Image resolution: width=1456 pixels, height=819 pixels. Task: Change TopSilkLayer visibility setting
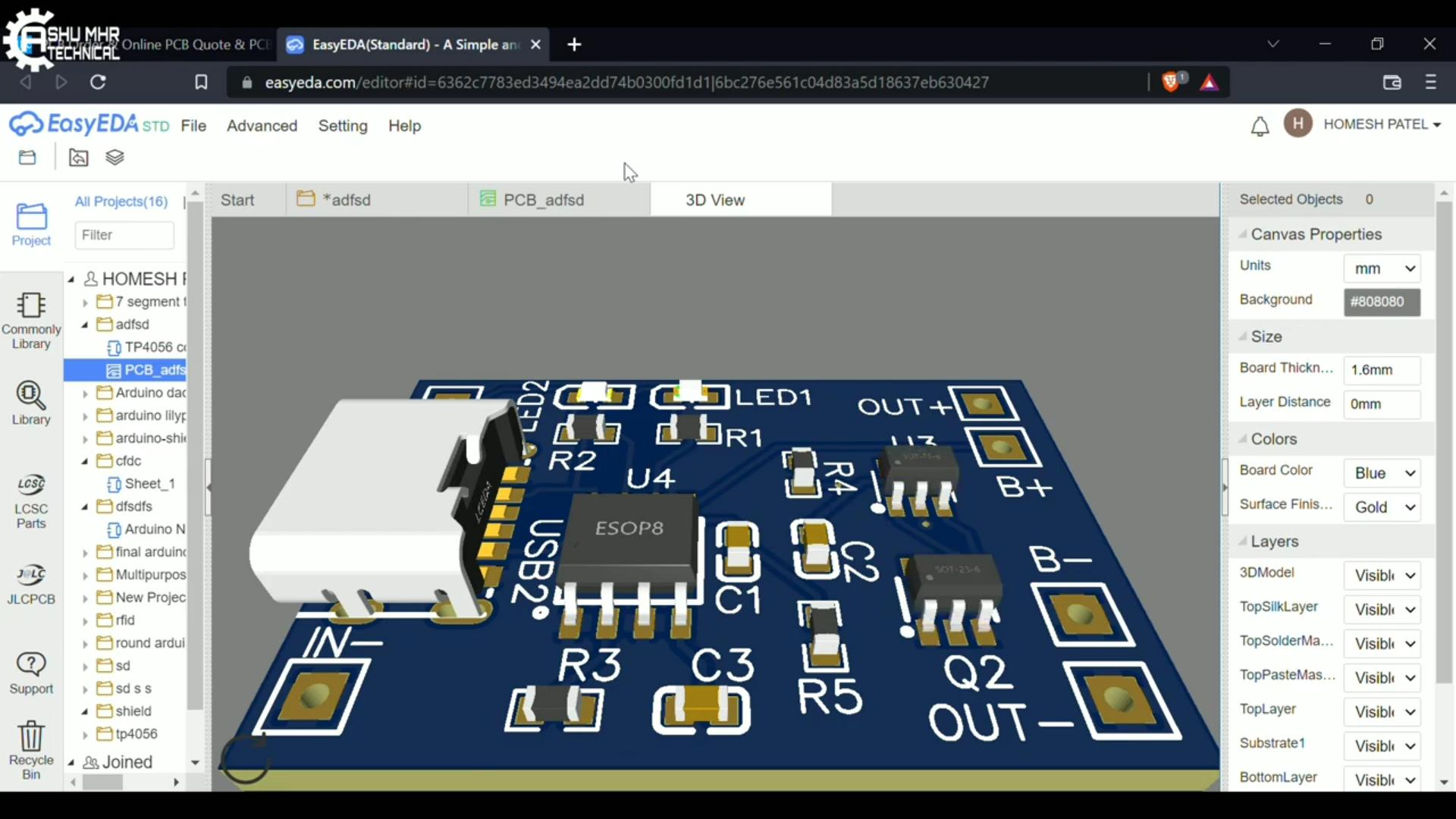tap(1382, 609)
